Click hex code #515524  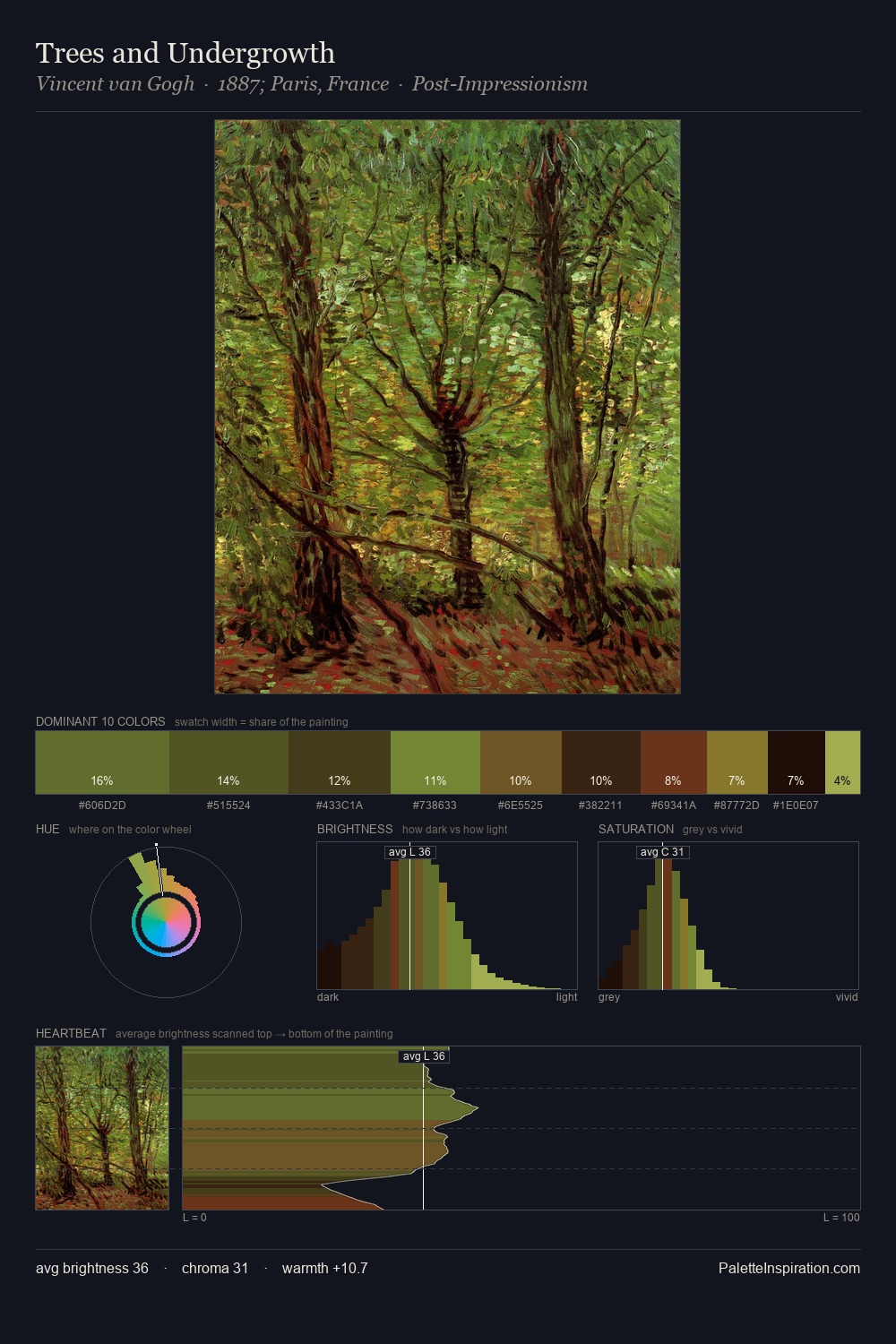tap(228, 806)
